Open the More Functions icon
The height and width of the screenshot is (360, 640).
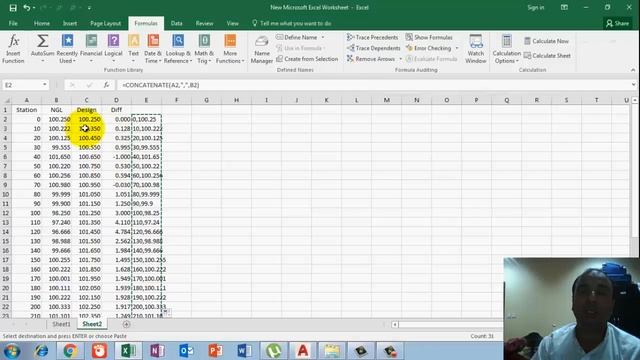click(x=230, y=41)
